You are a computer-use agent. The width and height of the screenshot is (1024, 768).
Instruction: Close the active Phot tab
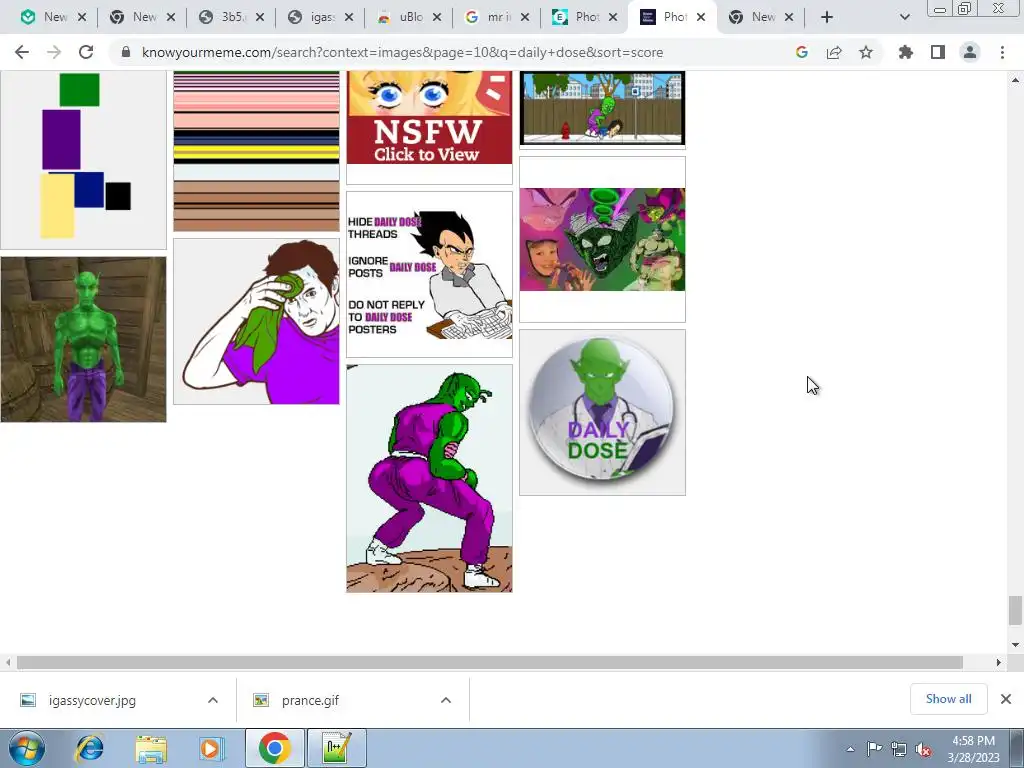(701, 18)
